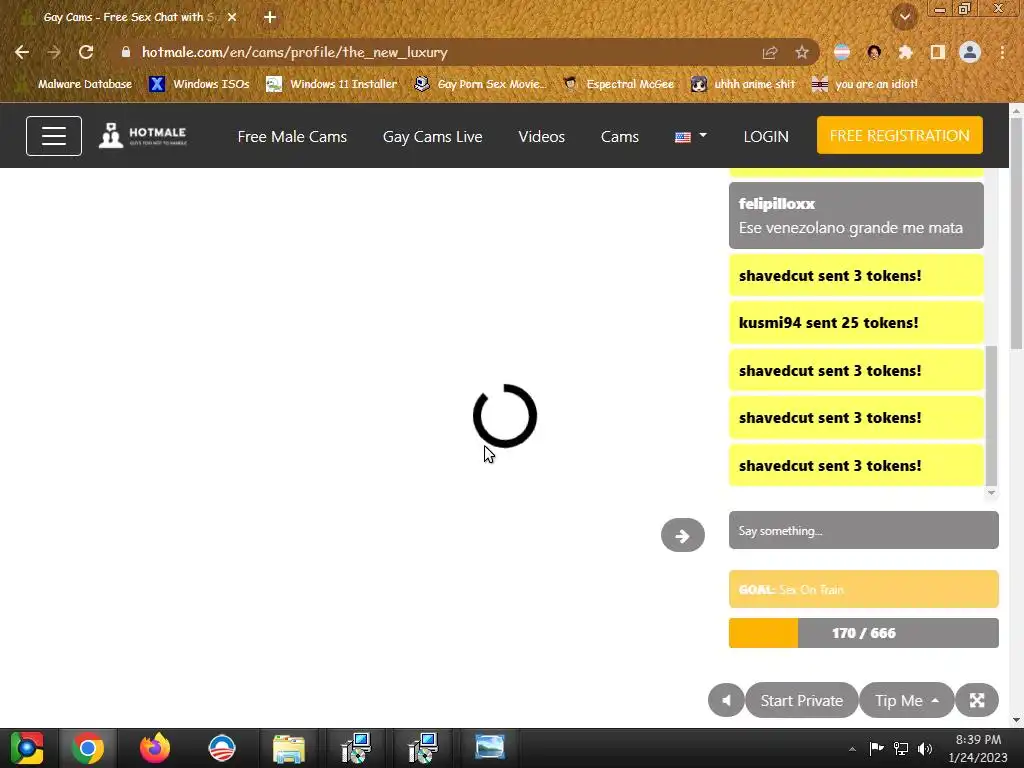This screenshot has width=1024, height=768.
Task: Open the system tray volume icon
Action: pos(925,748)
